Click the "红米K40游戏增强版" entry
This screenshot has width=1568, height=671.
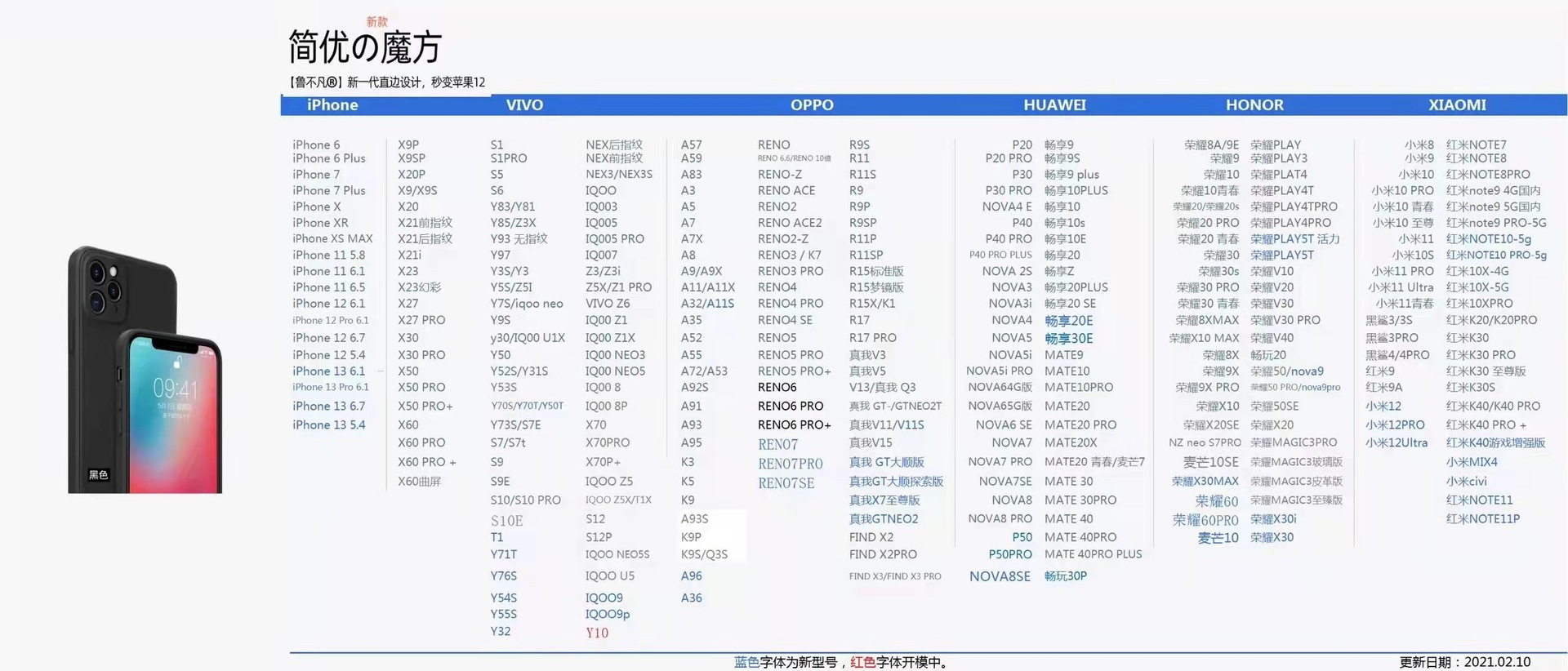1495,442
